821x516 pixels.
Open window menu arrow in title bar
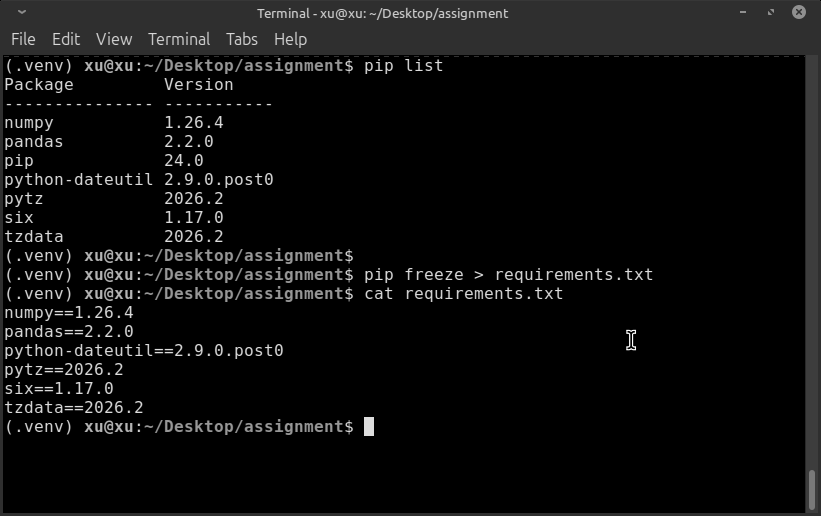21,12
